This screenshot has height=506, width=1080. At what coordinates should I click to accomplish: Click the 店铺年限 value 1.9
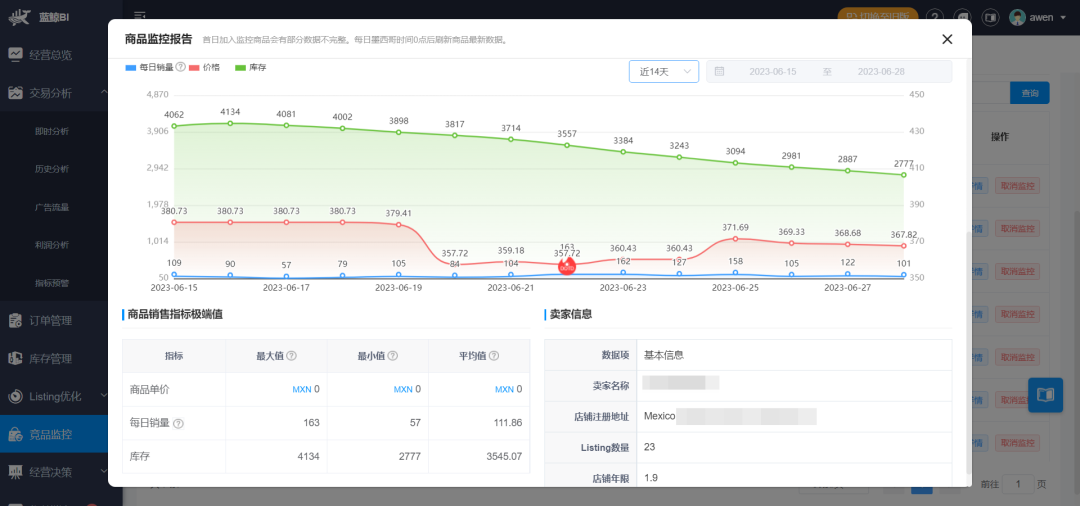650,477
